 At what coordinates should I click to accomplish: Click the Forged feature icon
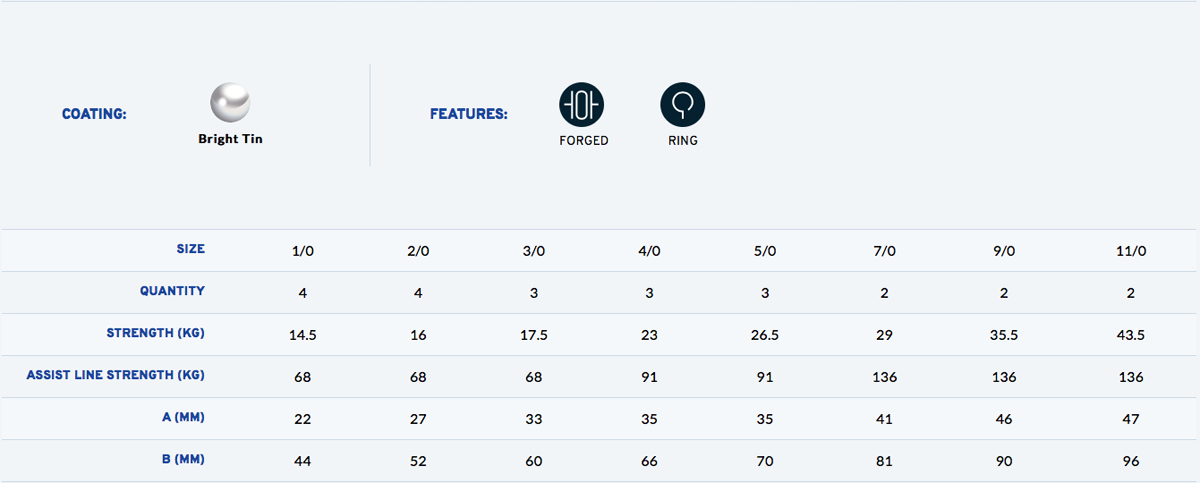581,104
